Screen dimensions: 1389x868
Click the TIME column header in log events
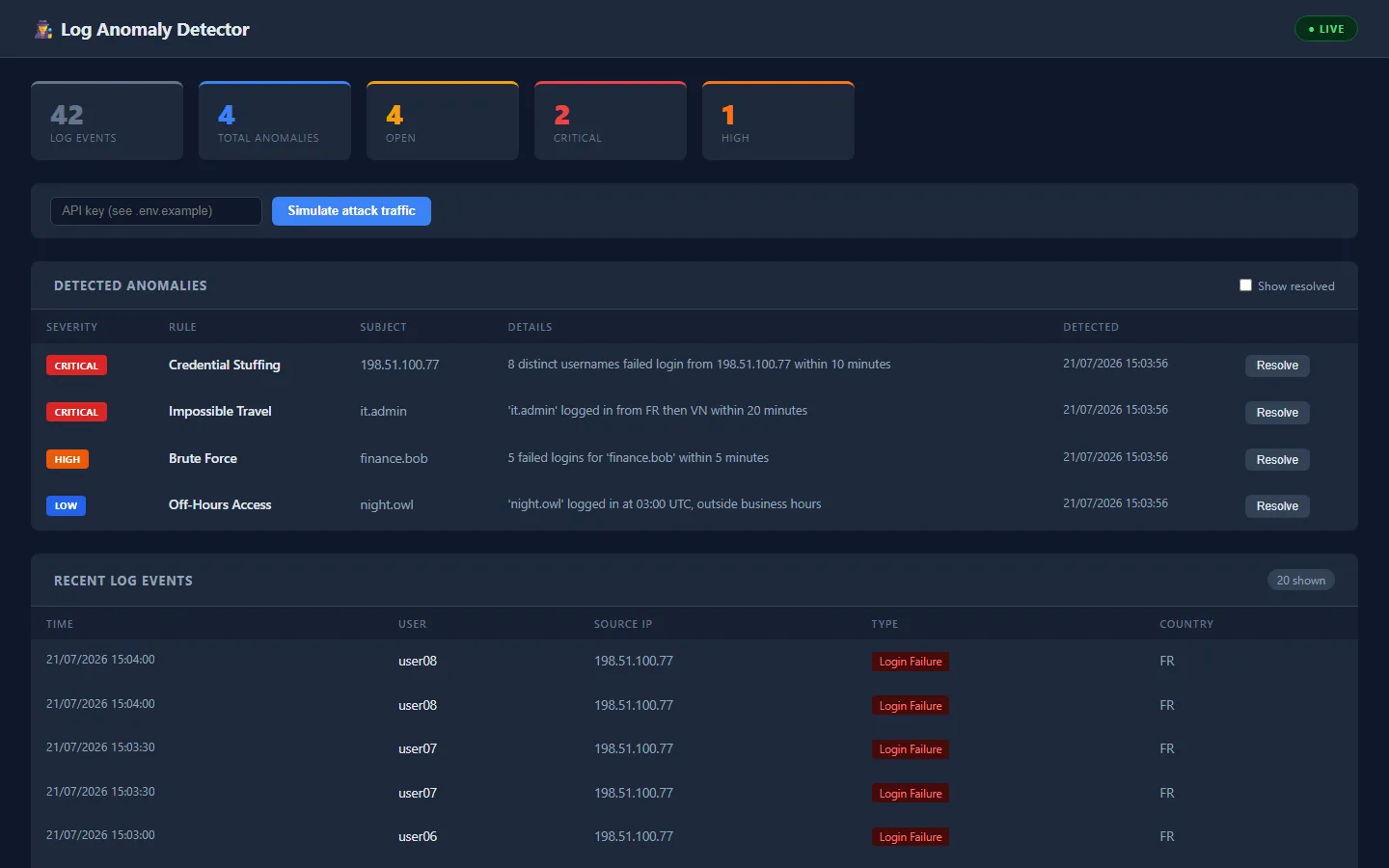pos(60,624)
